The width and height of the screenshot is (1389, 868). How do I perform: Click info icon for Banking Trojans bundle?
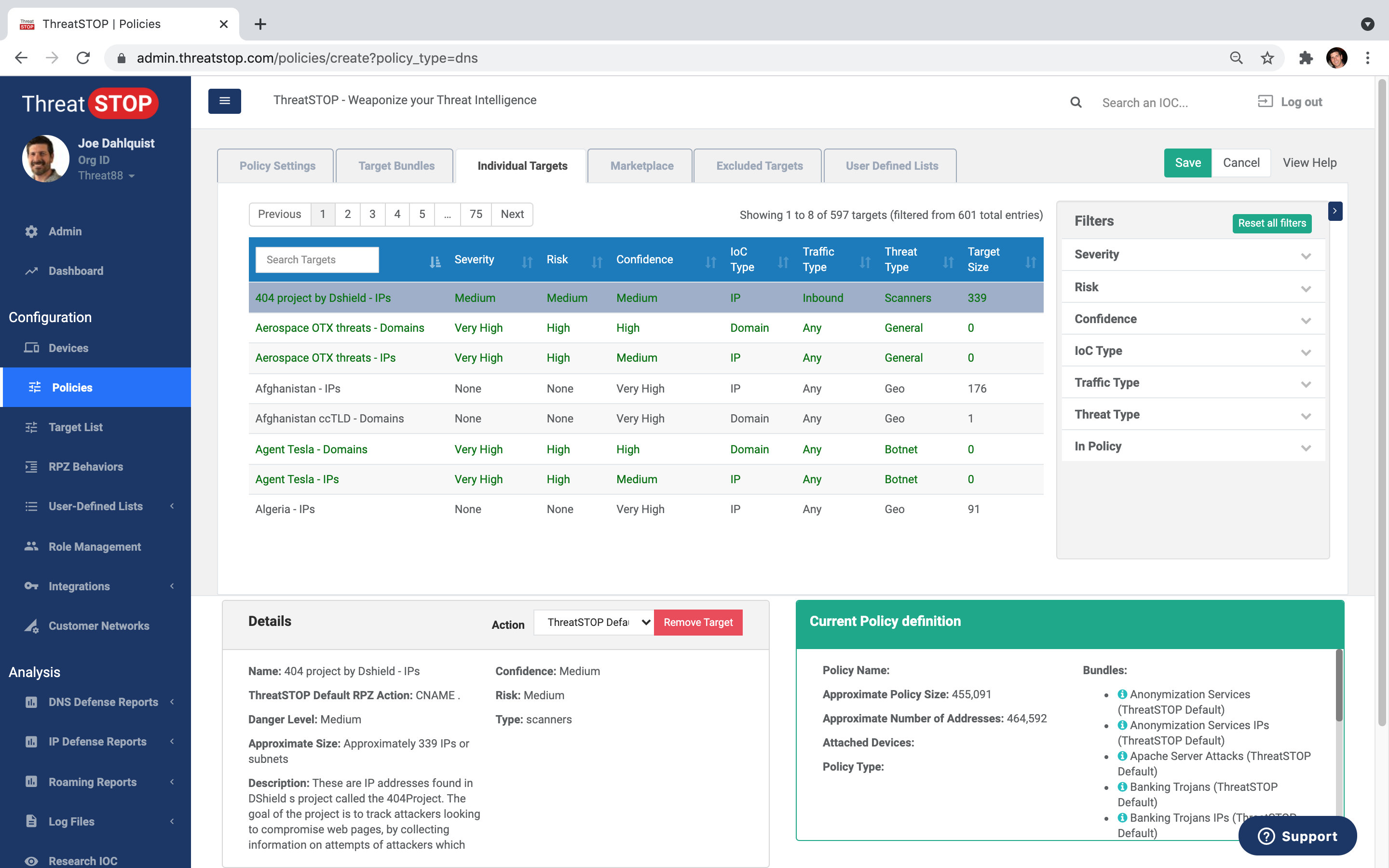(x=1122, y=787)
